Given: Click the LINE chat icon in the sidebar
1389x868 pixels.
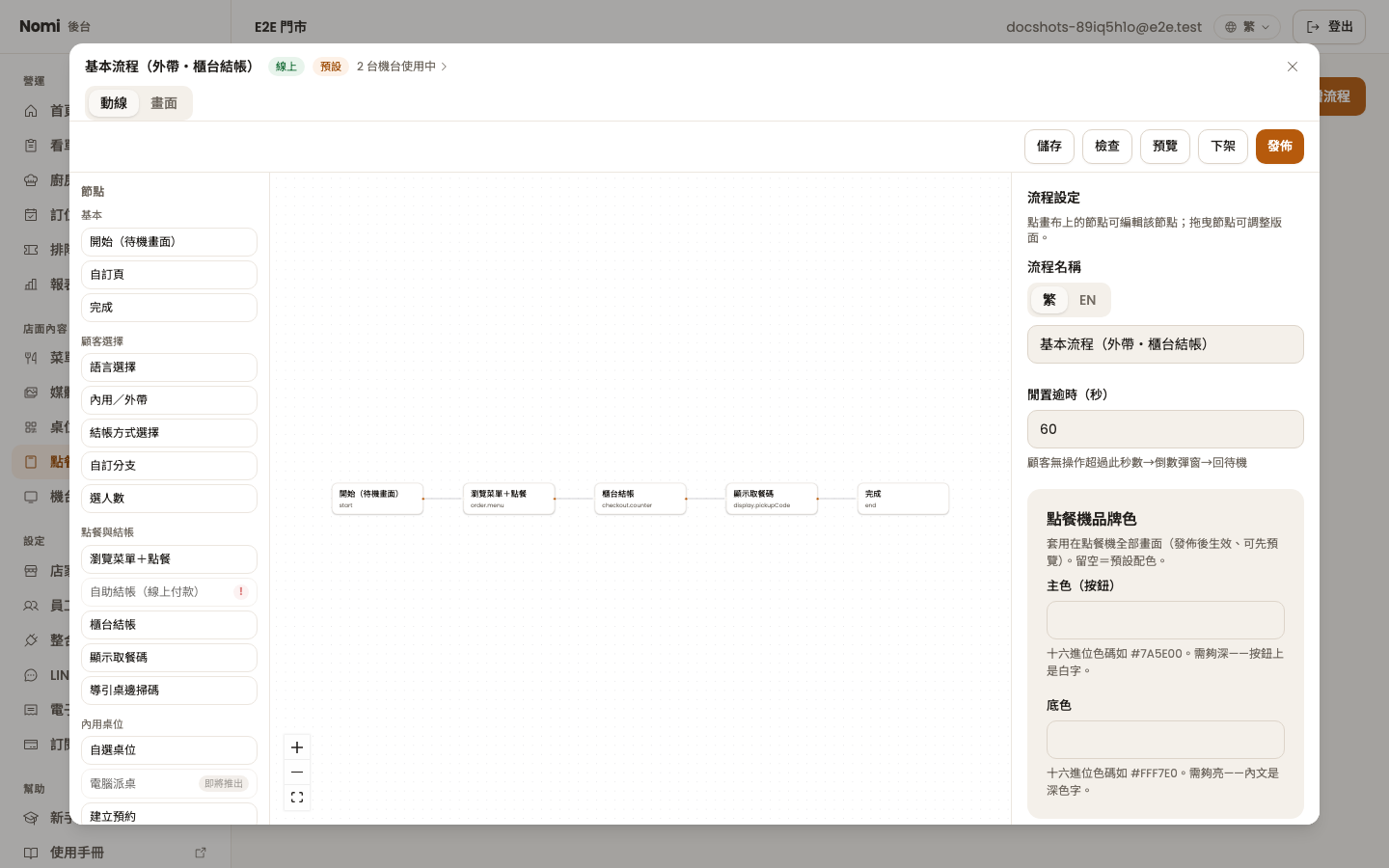Looking at the screenshot, I should tap(31, 675).
